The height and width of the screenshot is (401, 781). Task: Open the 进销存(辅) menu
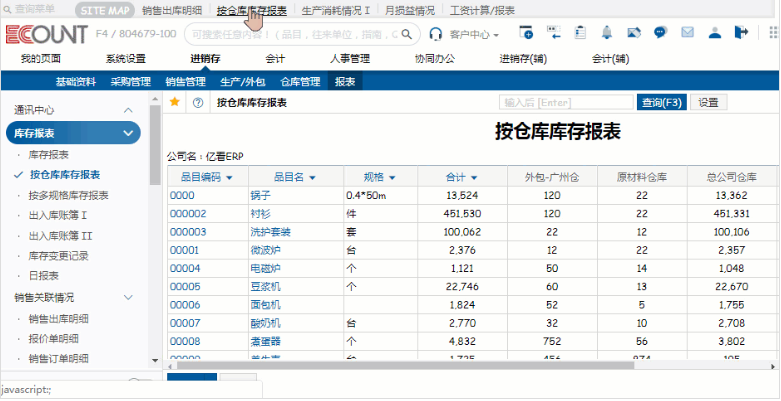(x=523, y=59)
